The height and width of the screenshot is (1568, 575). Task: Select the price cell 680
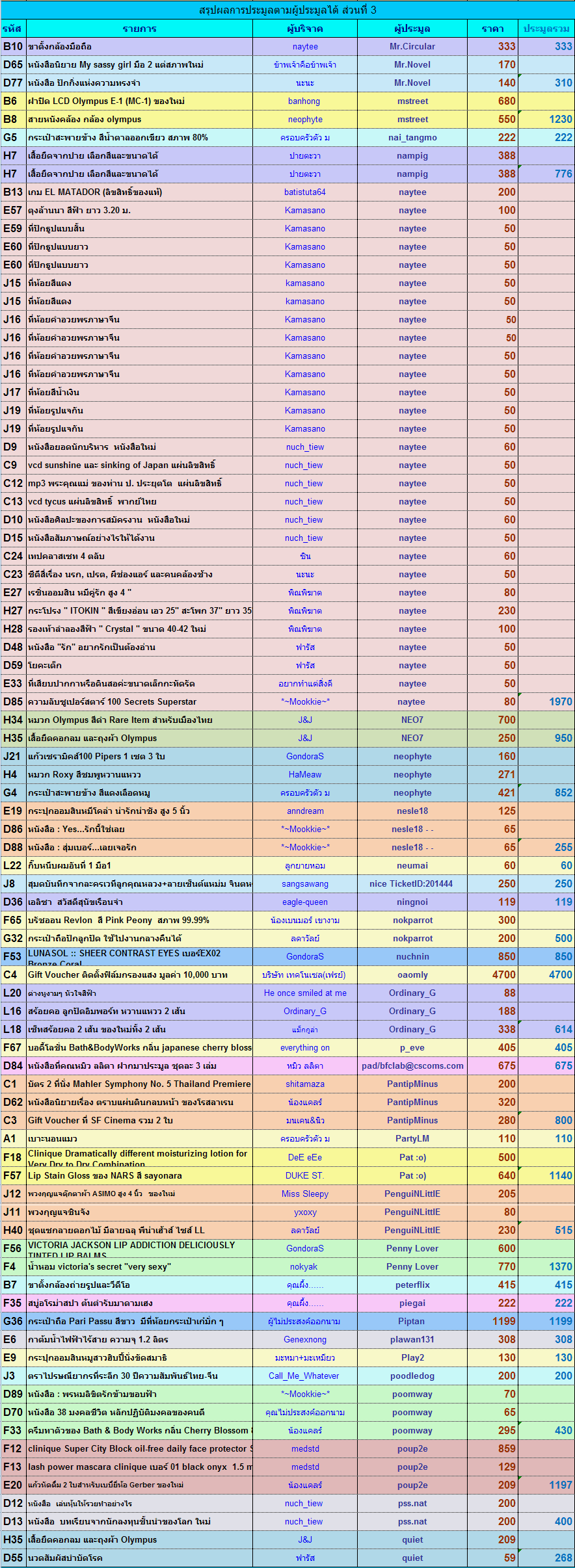pyautogui.click(x=492, y=101)
